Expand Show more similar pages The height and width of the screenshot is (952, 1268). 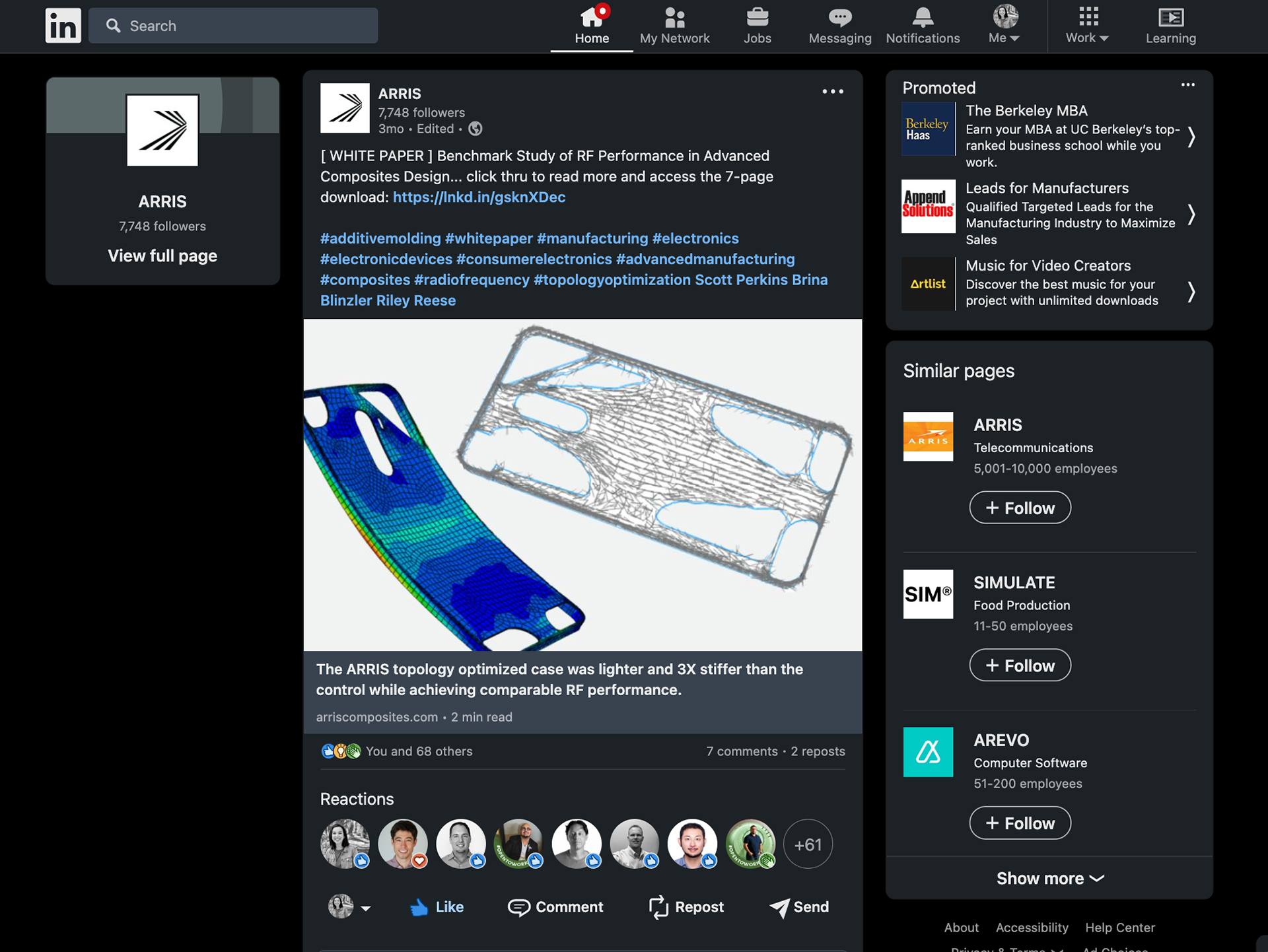click(1049, 878)
